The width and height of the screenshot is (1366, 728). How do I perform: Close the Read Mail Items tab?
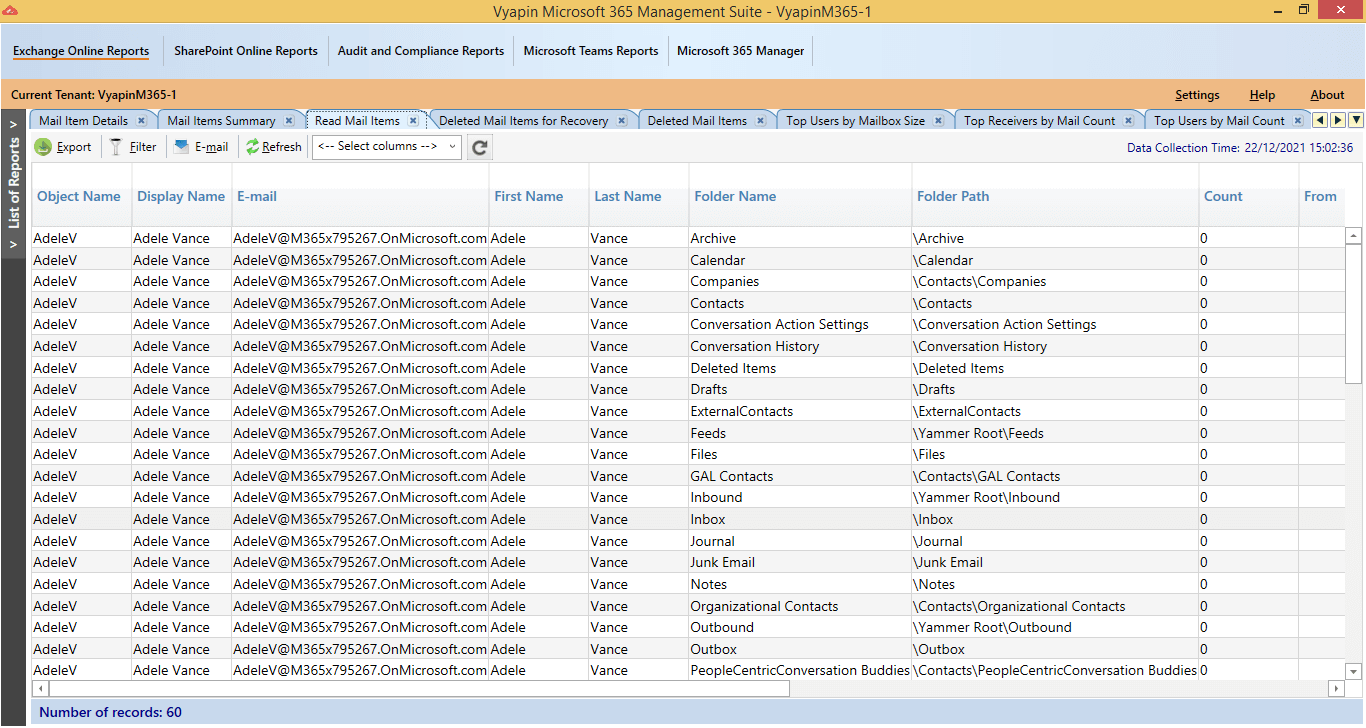[414, 120]
